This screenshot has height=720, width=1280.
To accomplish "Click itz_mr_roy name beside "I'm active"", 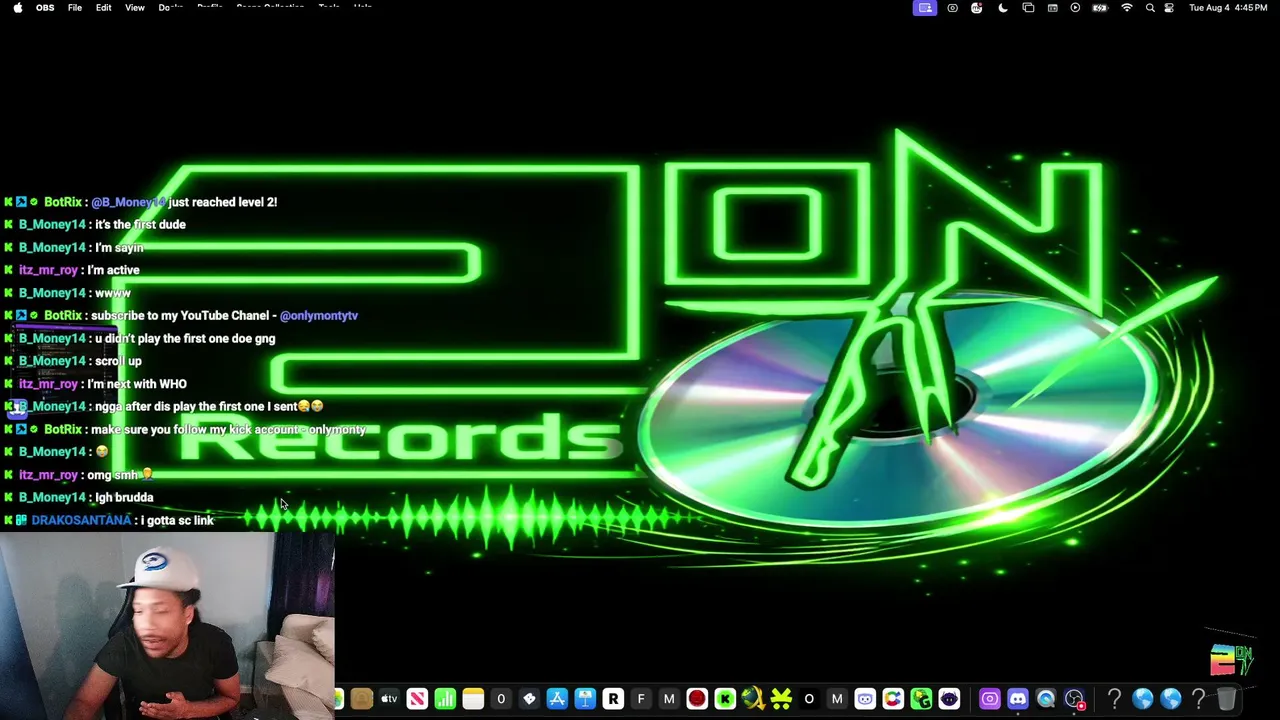I will (x=48, y=270).
